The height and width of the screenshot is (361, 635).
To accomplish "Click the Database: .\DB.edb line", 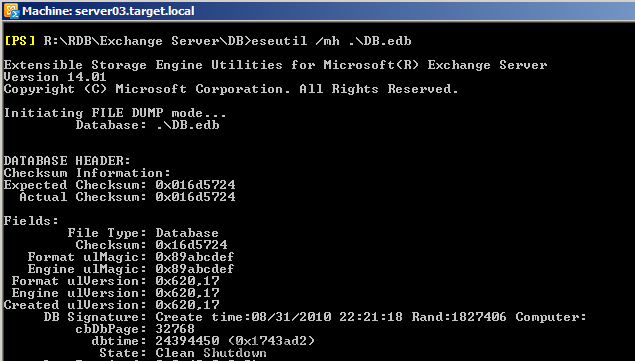I will pos(147,125).
